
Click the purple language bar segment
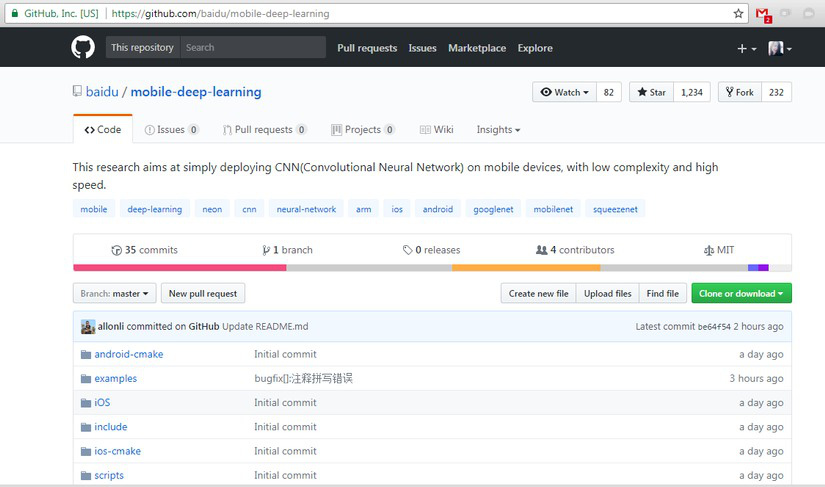[x=763, y=268]
